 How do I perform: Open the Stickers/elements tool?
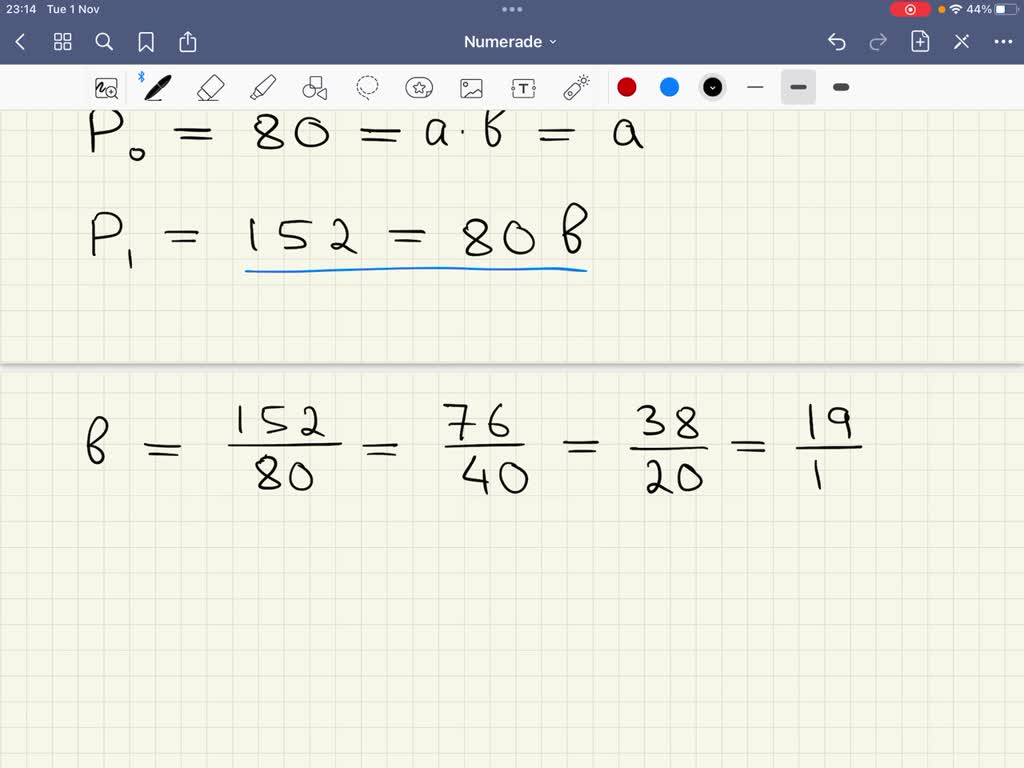coord(419,87)
